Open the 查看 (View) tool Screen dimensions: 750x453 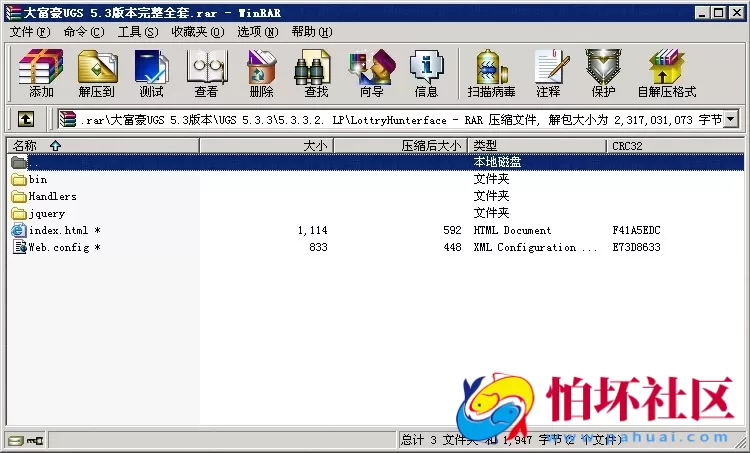(206, 73)
